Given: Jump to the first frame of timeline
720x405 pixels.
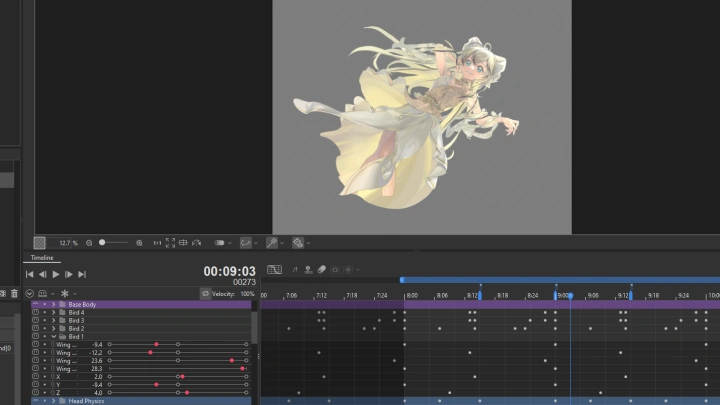Looking at the screenshot, I should tap(29, 274).
